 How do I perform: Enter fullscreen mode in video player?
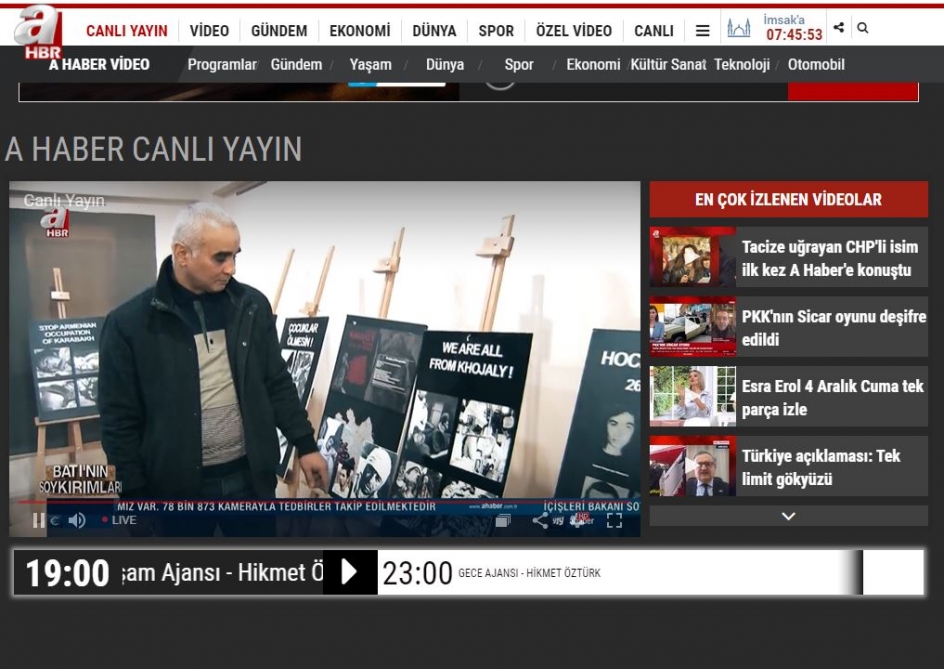(x=614, y=521)
